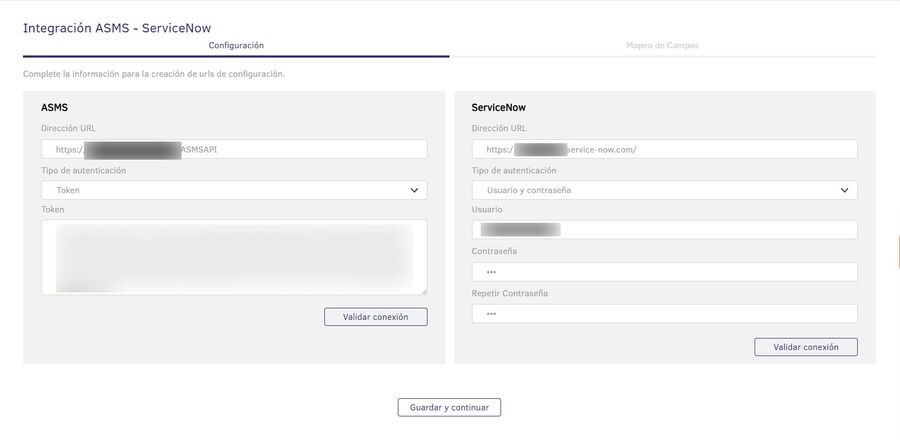
Task: Open the ASMS Tipo de autenticación dropdown
Action: coord(234,190)
